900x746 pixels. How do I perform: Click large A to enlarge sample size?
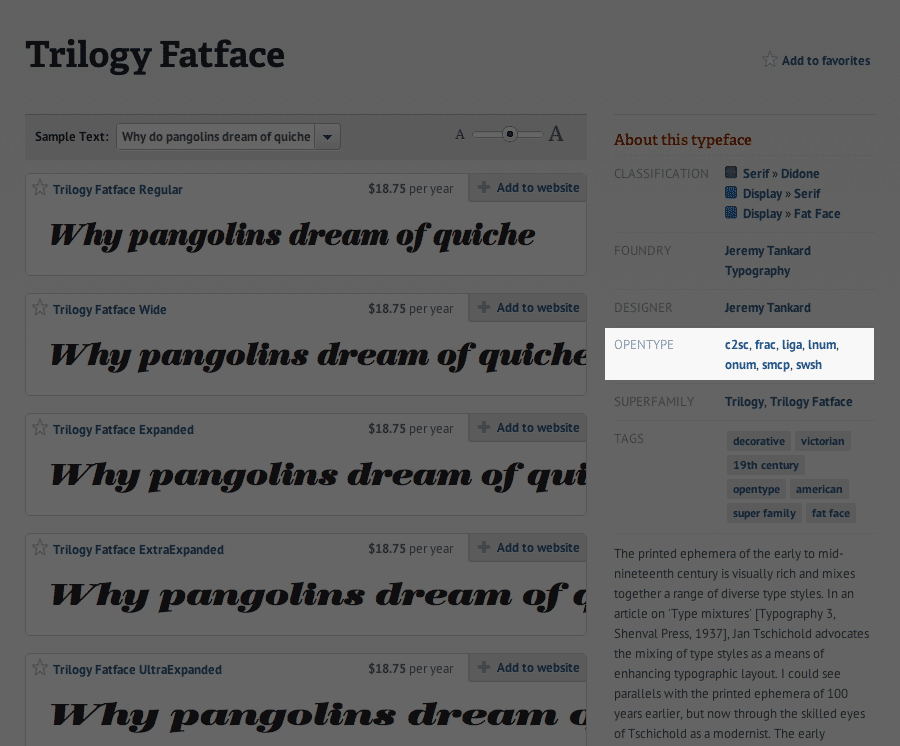[x=556, y=134]
